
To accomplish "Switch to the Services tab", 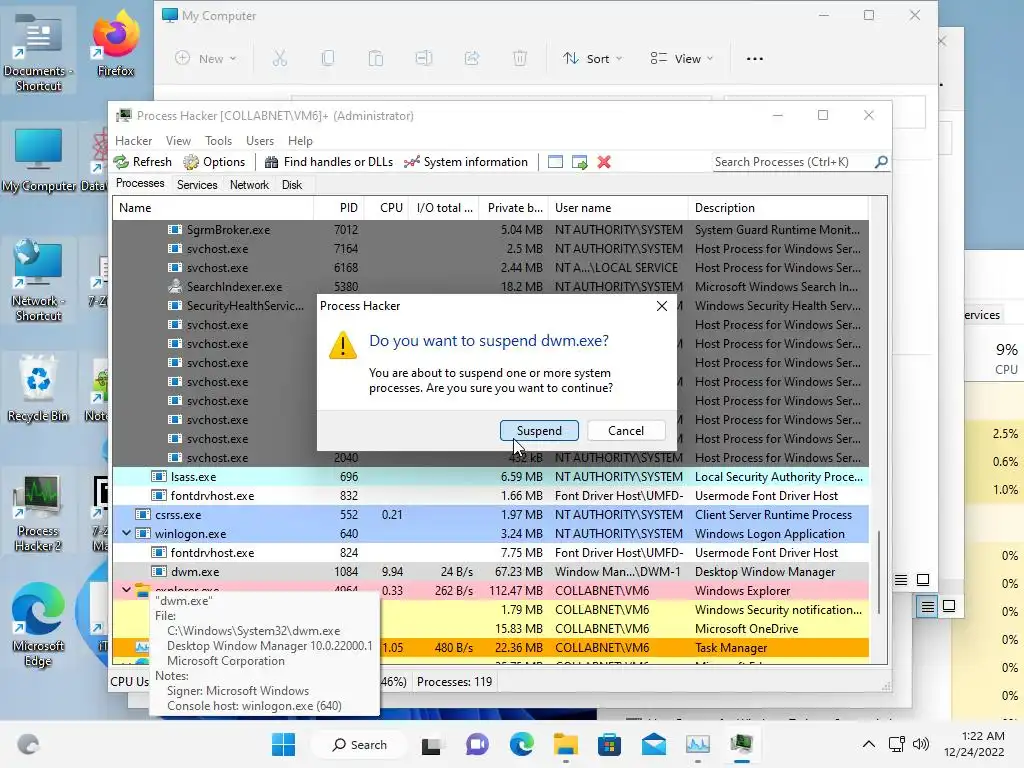I will coord(197,185).
